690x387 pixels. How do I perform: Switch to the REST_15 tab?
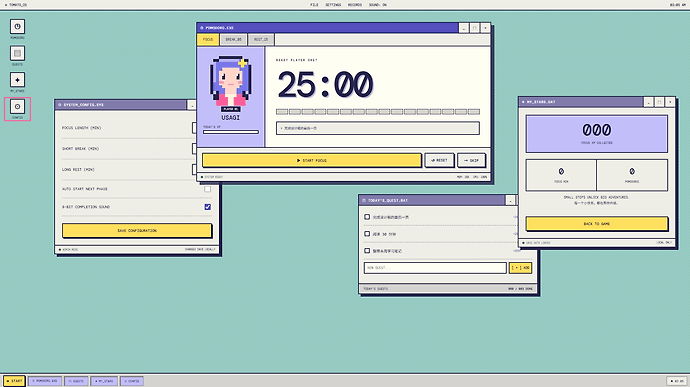tap(261, 40)
